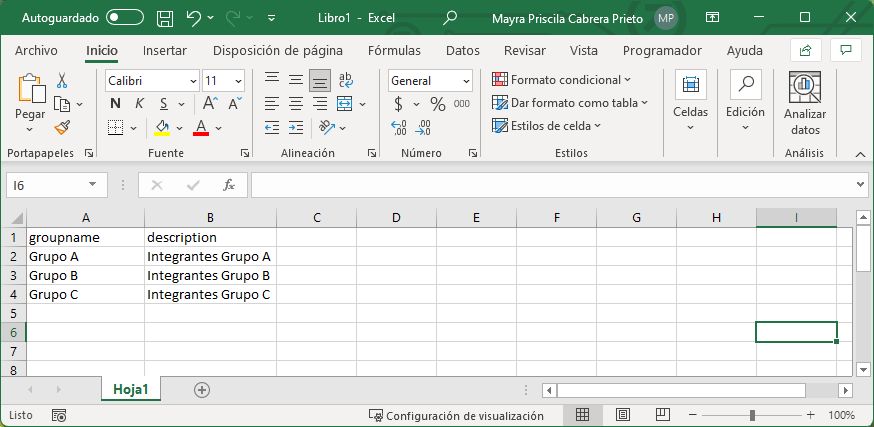Screen dimensions: 874x427
Task: Toggle the Autoguardado switch
Action: (124, 18)
